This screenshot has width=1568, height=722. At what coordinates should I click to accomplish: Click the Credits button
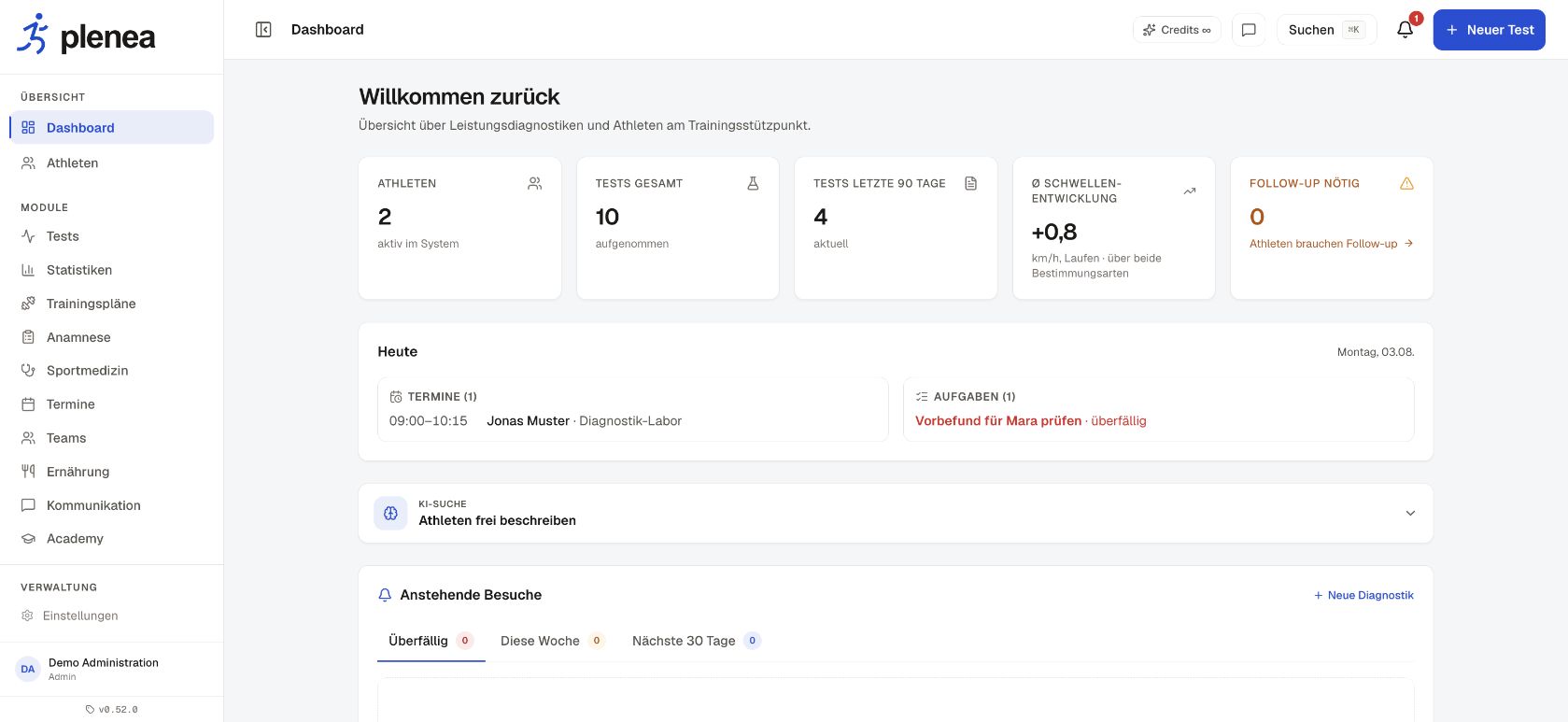tap(1177, 30)
